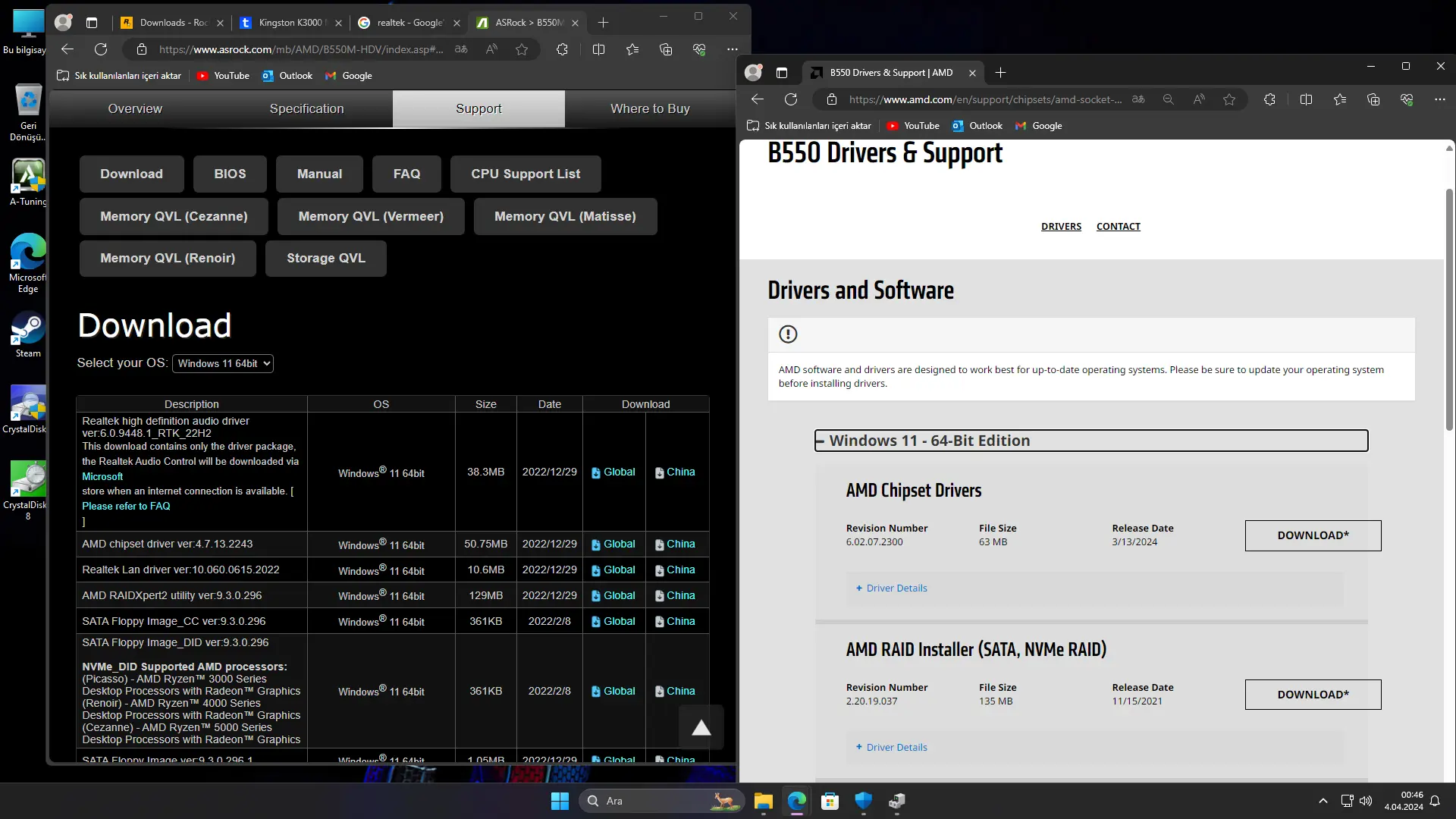Click the scroll-to-top arrow on ASRock page

pos(701,728)
